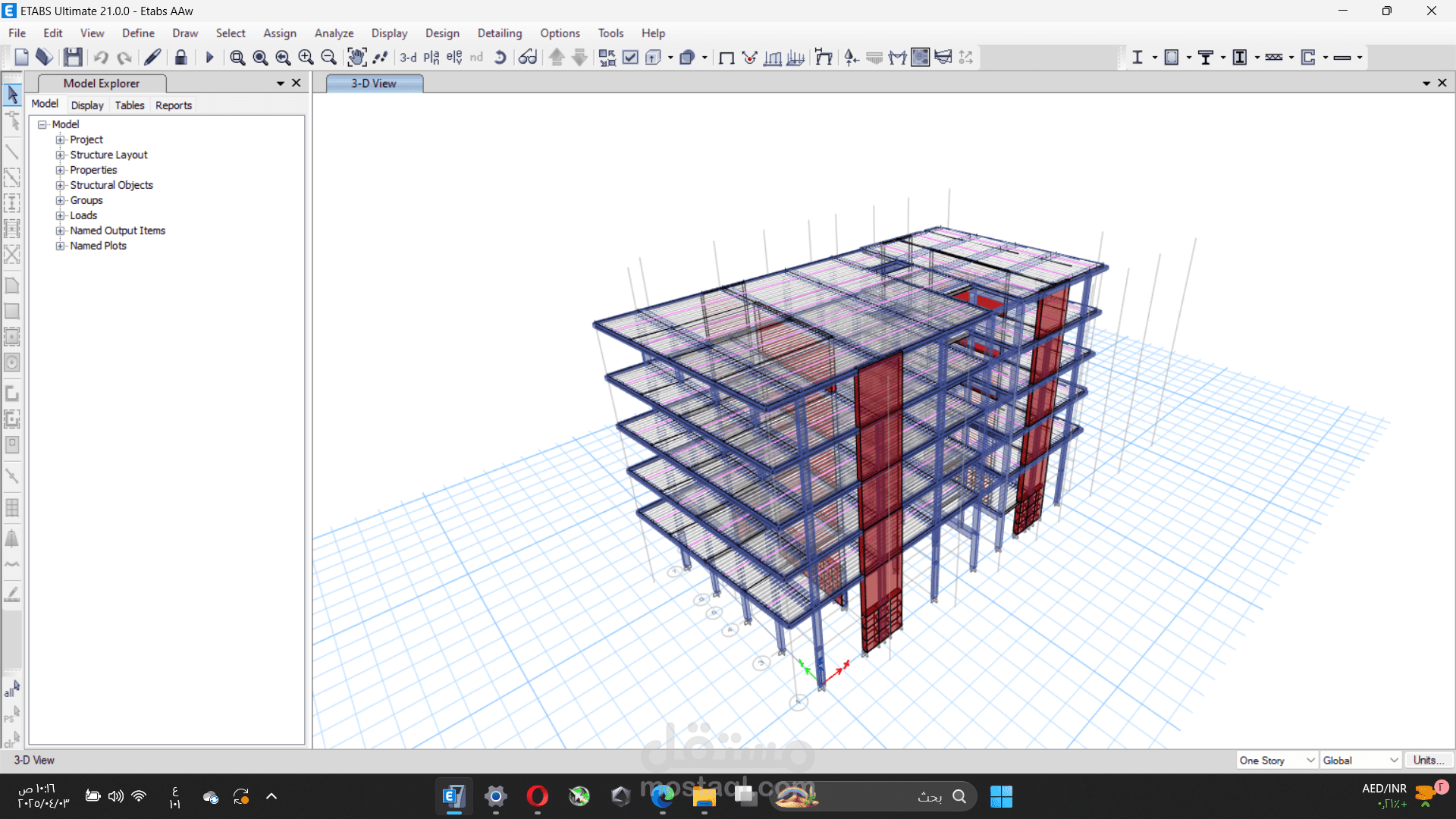This screenshot has height=819, width=1456.
Task: Open the Opera browser from the taskbar
Action: click(538, 796)
